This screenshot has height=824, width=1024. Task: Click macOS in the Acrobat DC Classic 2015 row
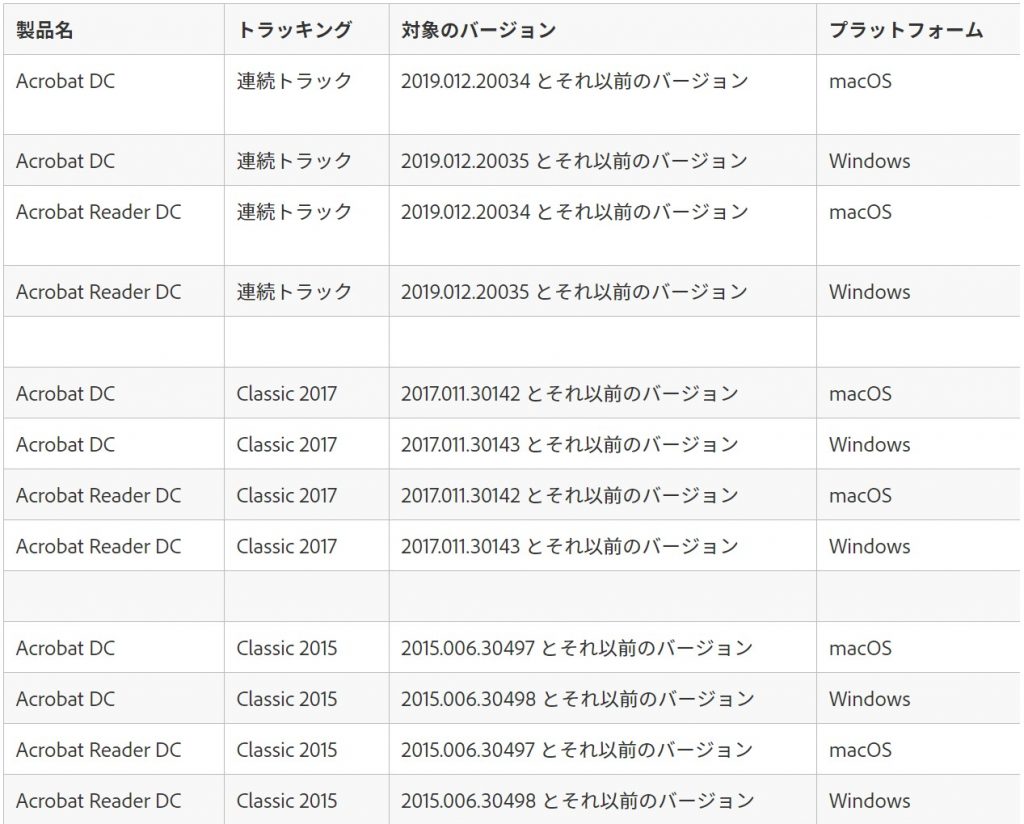860,648
